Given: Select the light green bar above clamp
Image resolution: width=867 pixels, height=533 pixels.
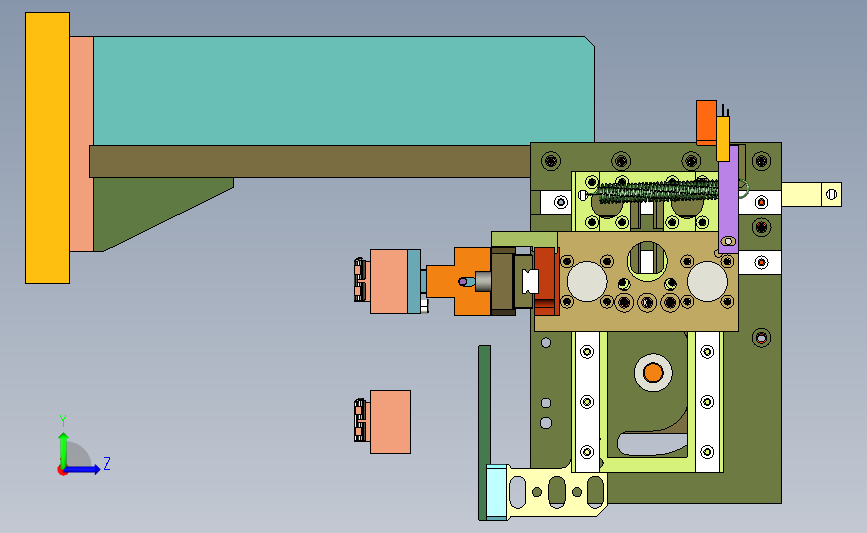Looking at the screenshot, I should (x=524, y=239).
